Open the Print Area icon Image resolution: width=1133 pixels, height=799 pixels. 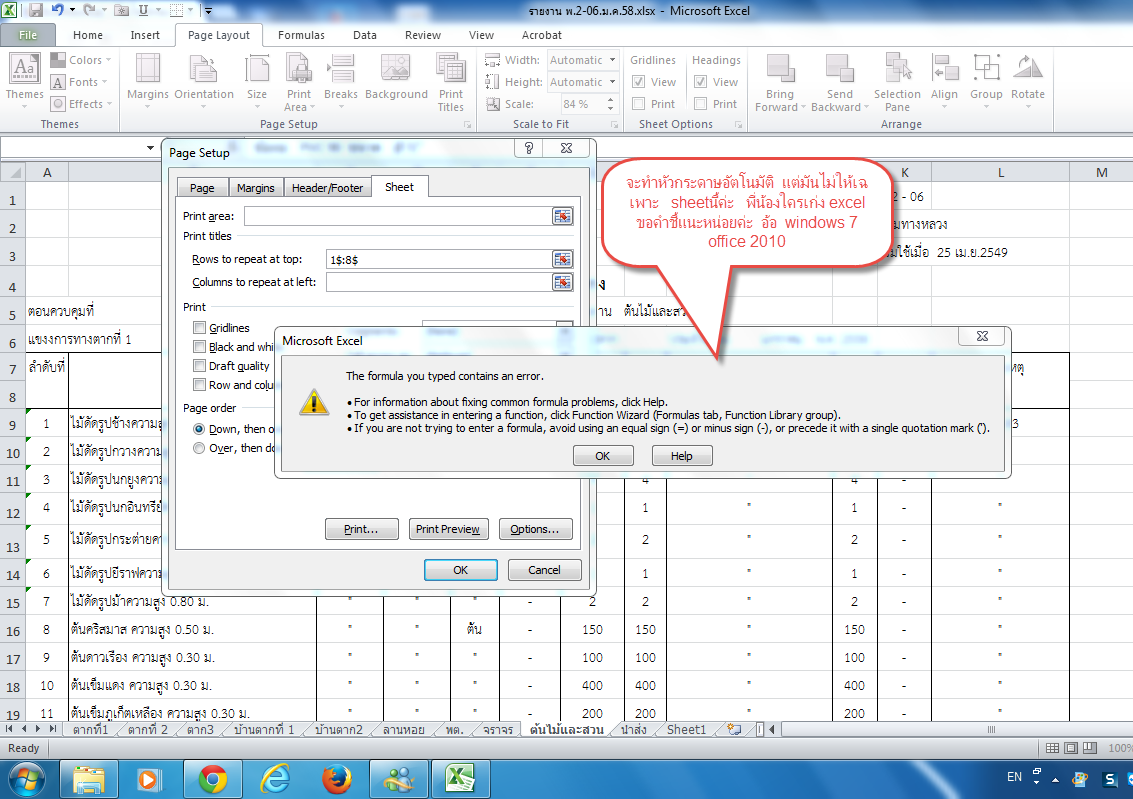pos(298,81)
